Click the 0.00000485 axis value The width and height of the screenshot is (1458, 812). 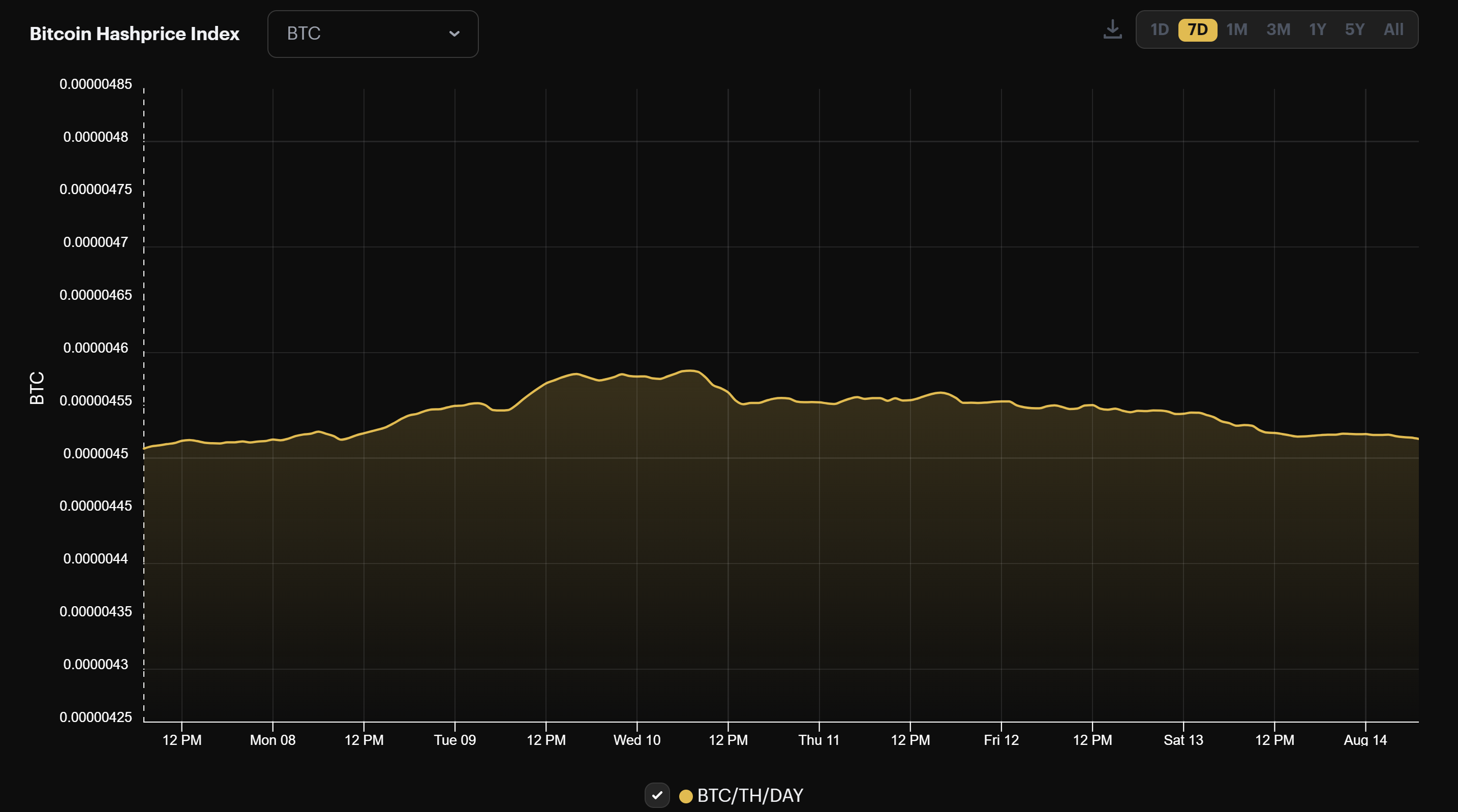[96, 84]
